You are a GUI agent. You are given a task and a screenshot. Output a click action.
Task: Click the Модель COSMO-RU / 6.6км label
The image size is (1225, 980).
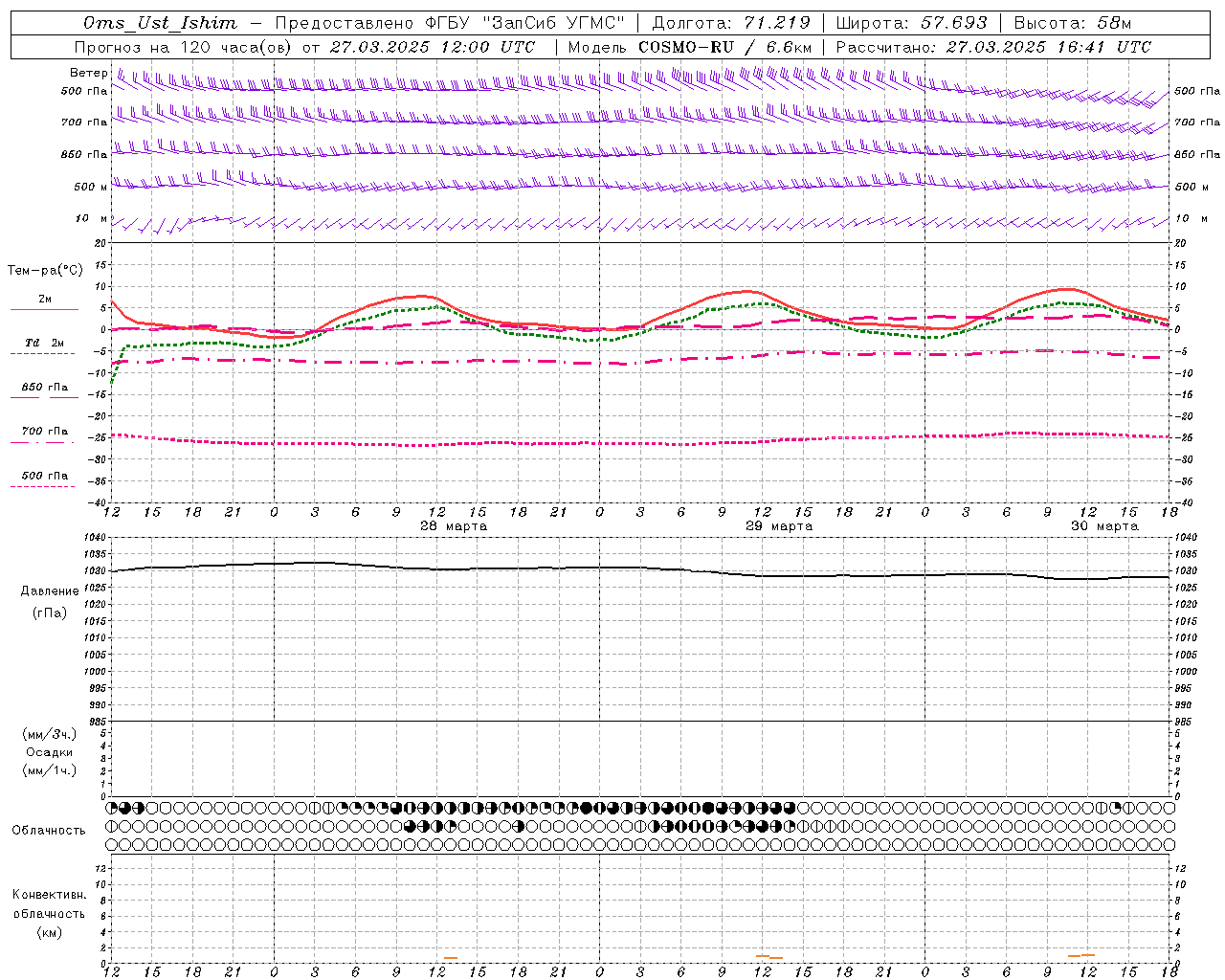click(689, 47)
